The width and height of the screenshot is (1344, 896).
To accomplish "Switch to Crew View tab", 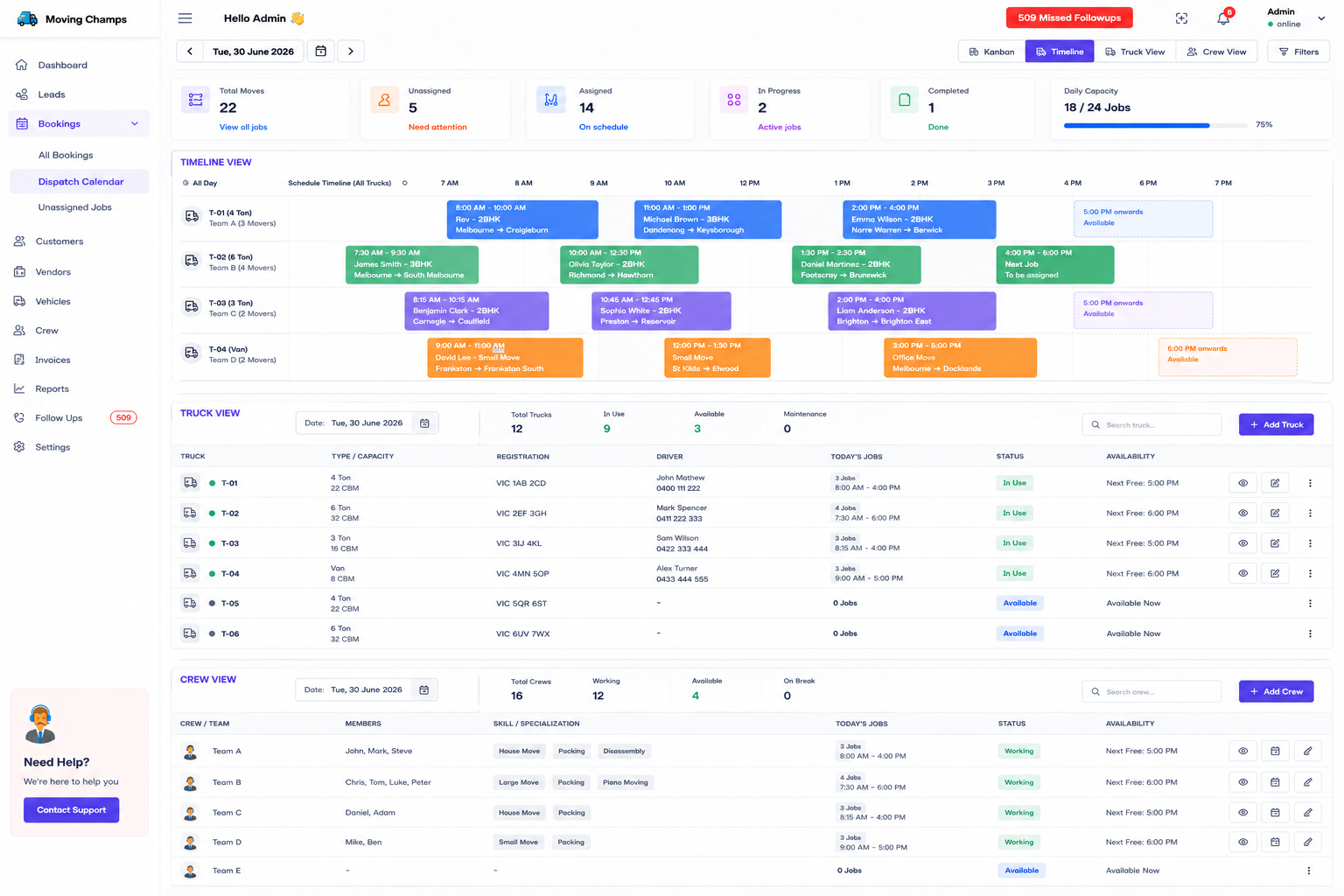I will pyautogui.click(x=1216, y=52).
